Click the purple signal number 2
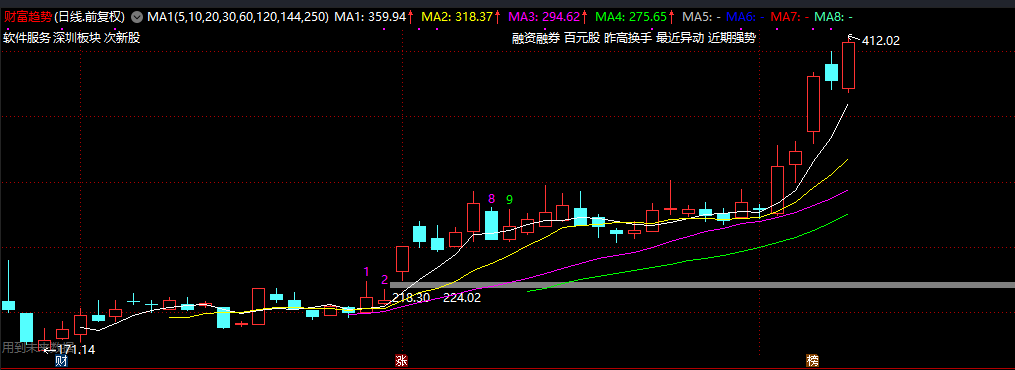This screenshot has height=370, width=1015. click(385, 279)
